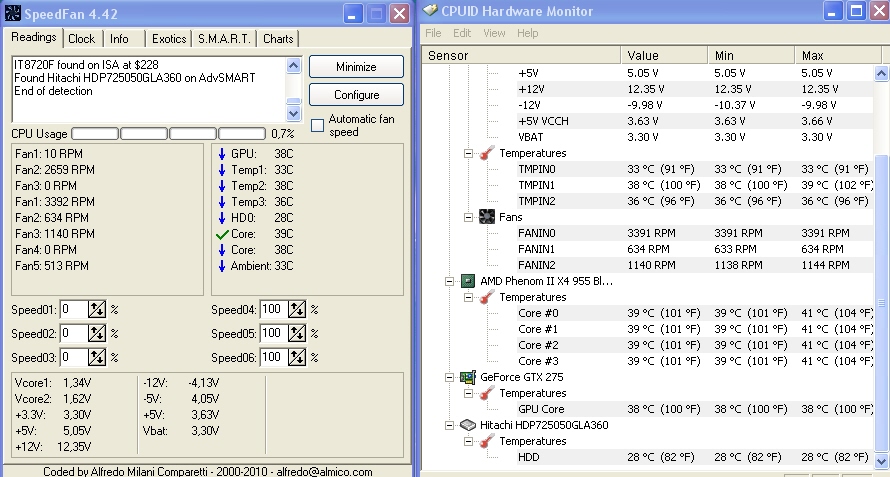890x477 pixels.
Task: Click into the Speed01 value field
Action: tap(74, 309)
